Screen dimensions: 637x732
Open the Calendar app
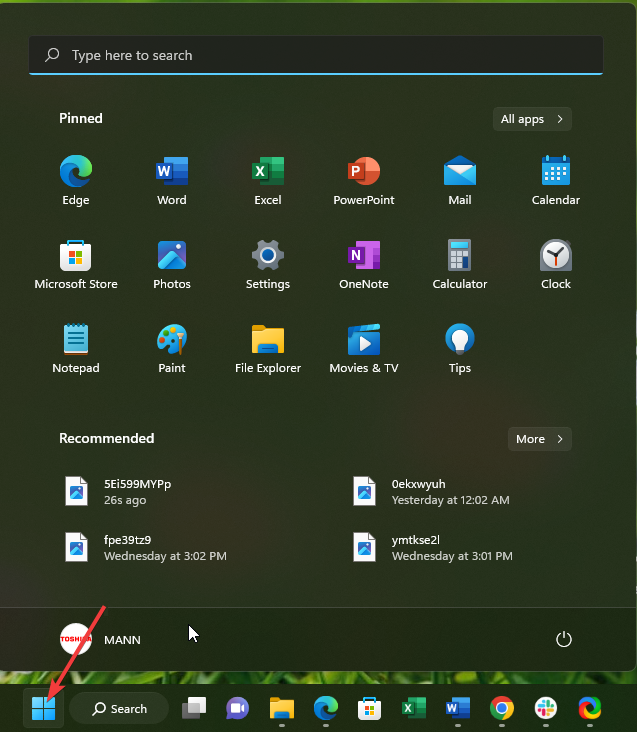(x=556, y=181)
